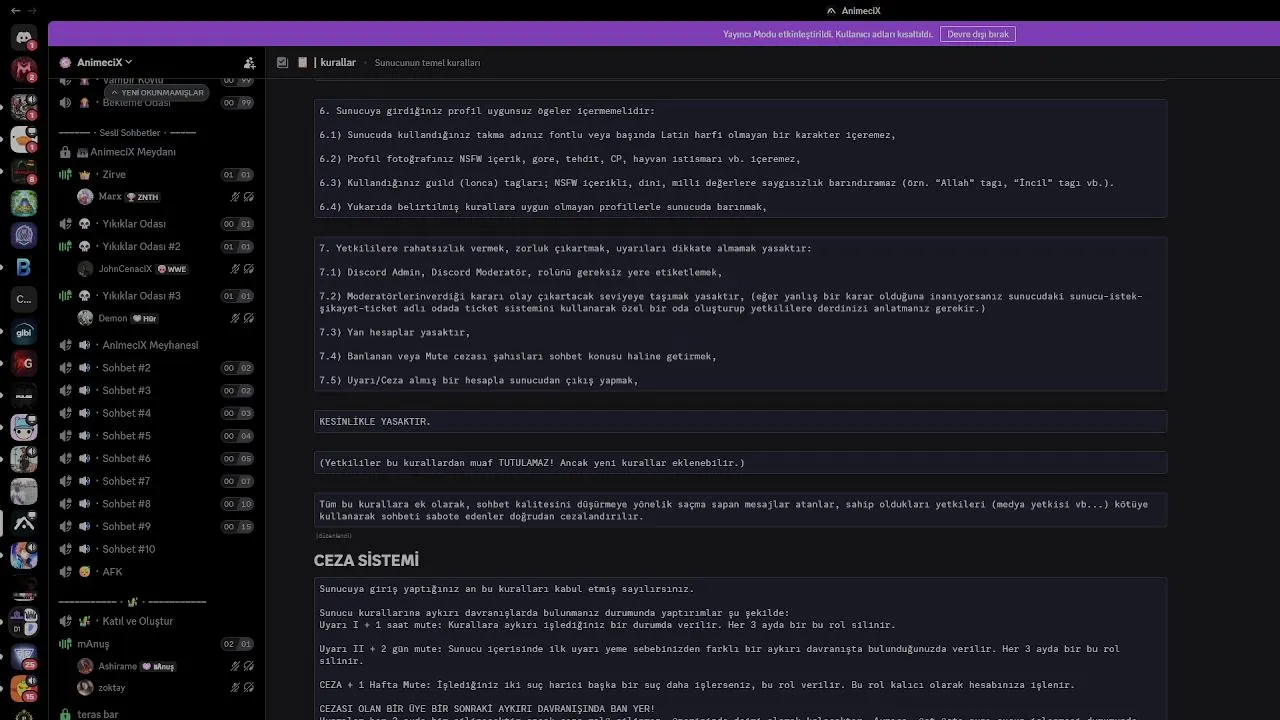
Task: Click the "Devre dışı bırak" button
Action: pyautogui.click(x=978, y=34)
